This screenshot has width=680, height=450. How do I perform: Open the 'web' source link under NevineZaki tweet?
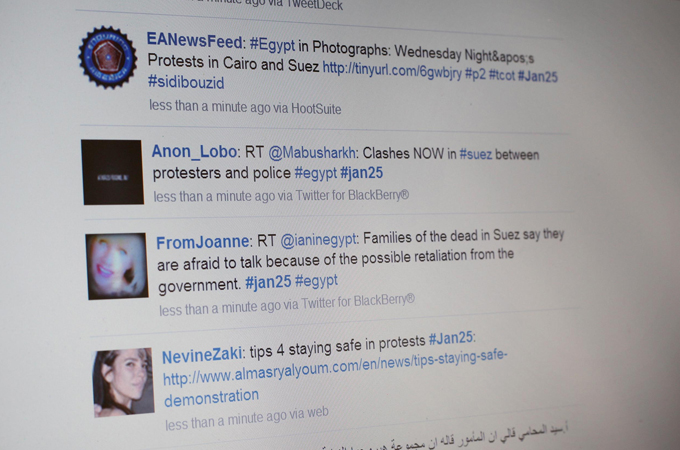[317, 412]
